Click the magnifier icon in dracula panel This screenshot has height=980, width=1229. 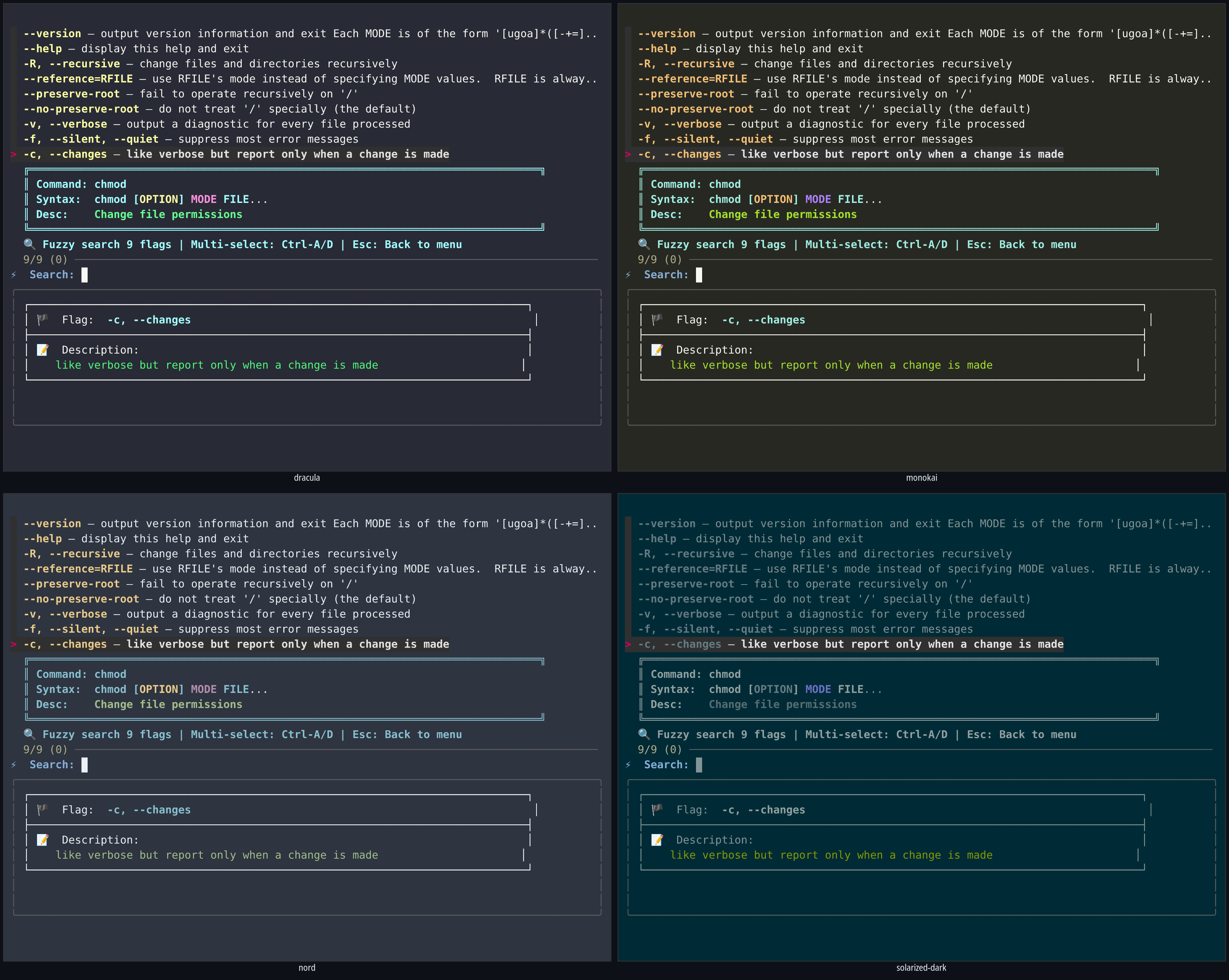(x=30, y=244)
